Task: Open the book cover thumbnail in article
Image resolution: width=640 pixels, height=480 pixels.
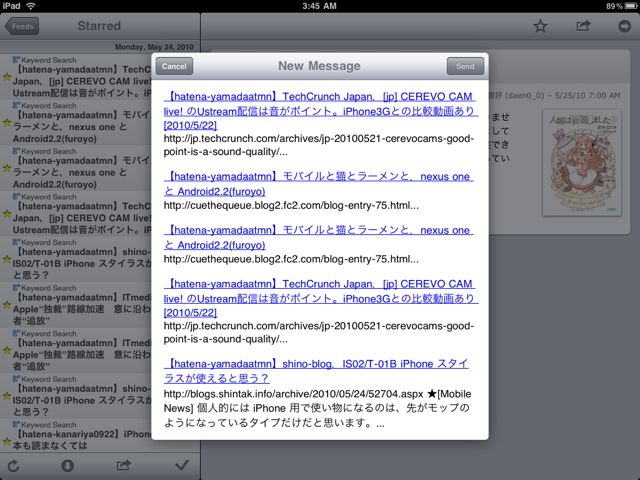Action: (582, 162)
